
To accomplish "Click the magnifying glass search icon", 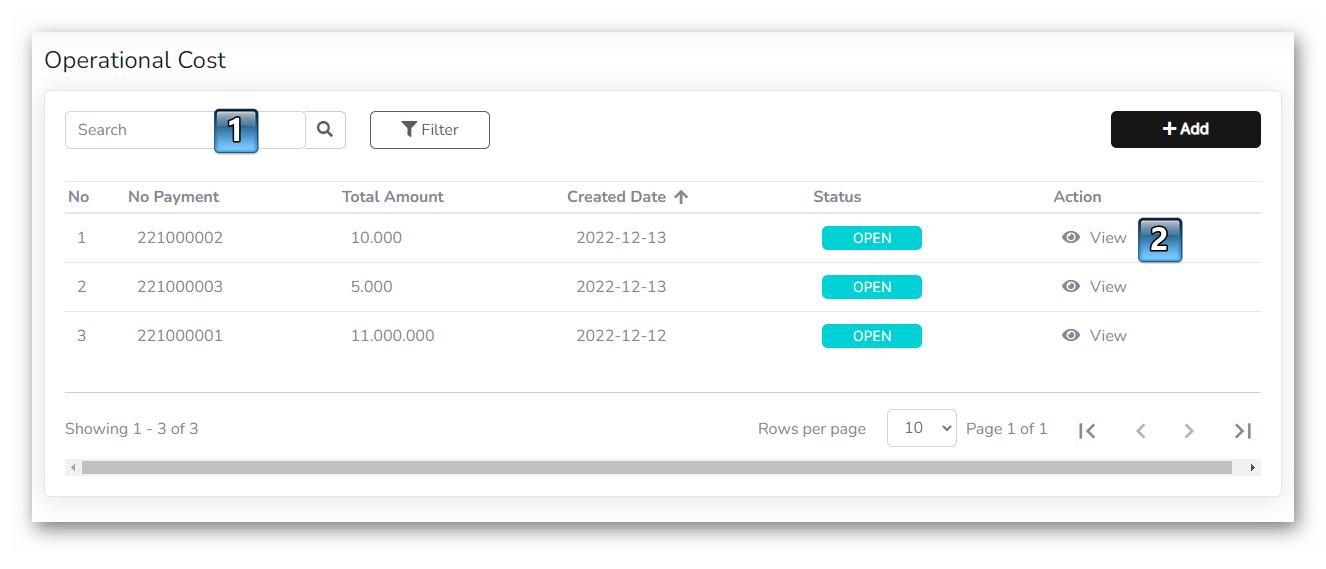I will [x=324, y=130].
